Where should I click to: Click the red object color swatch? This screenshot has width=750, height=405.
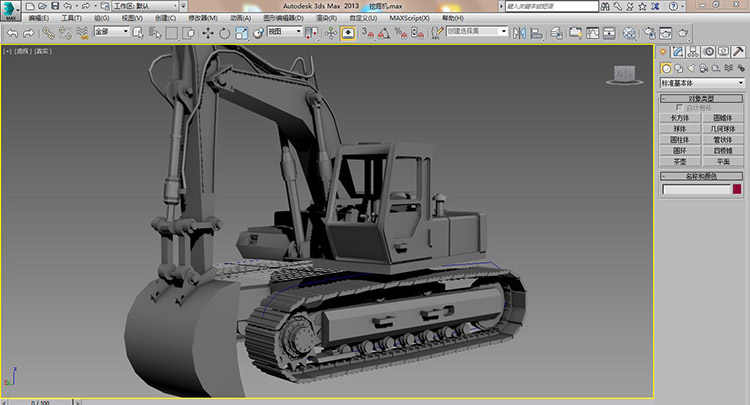coord(737,189)
